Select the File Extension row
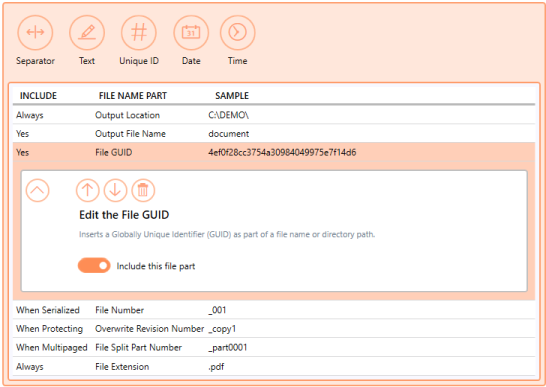The height and width of the screenshot is (387, 546). [x=274, y=366]
